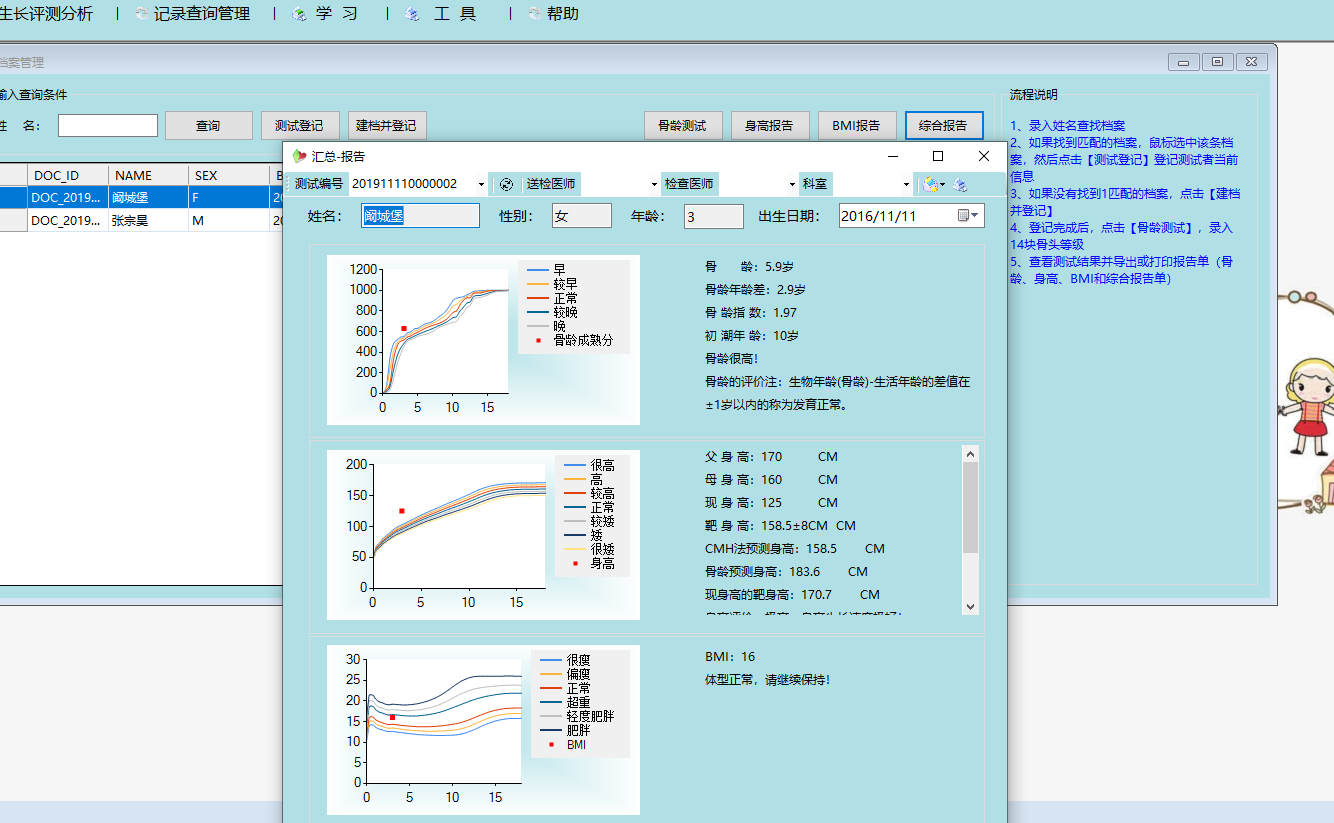Click the print icon in report toolbar
This screenshot has width=1334, height=823.
(x=960, y=184)
